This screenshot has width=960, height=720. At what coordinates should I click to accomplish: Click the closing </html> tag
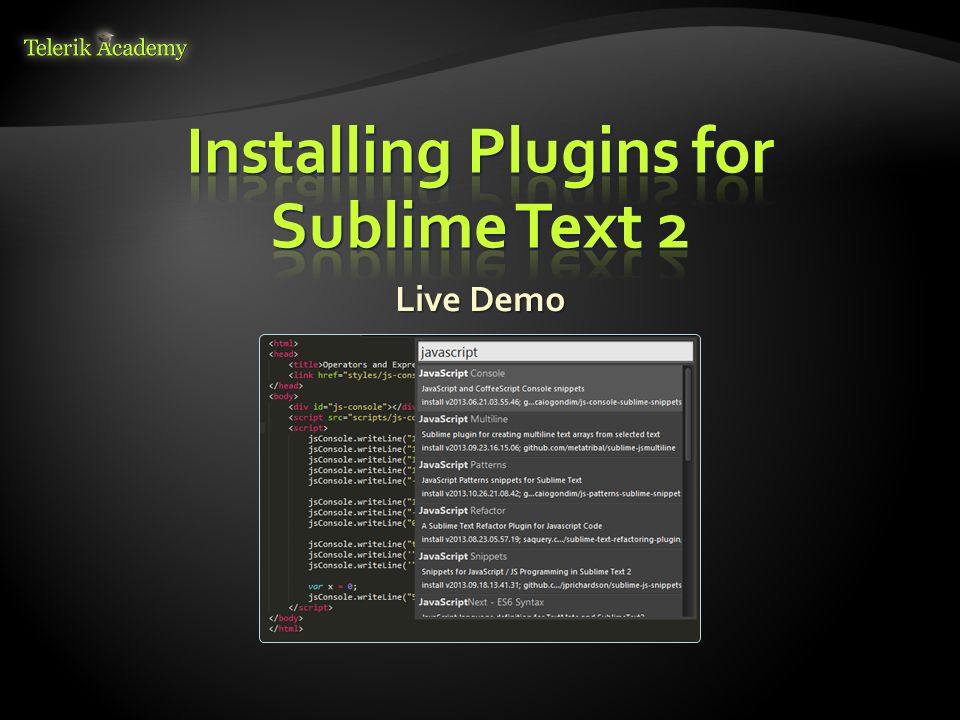click(286, 629)
